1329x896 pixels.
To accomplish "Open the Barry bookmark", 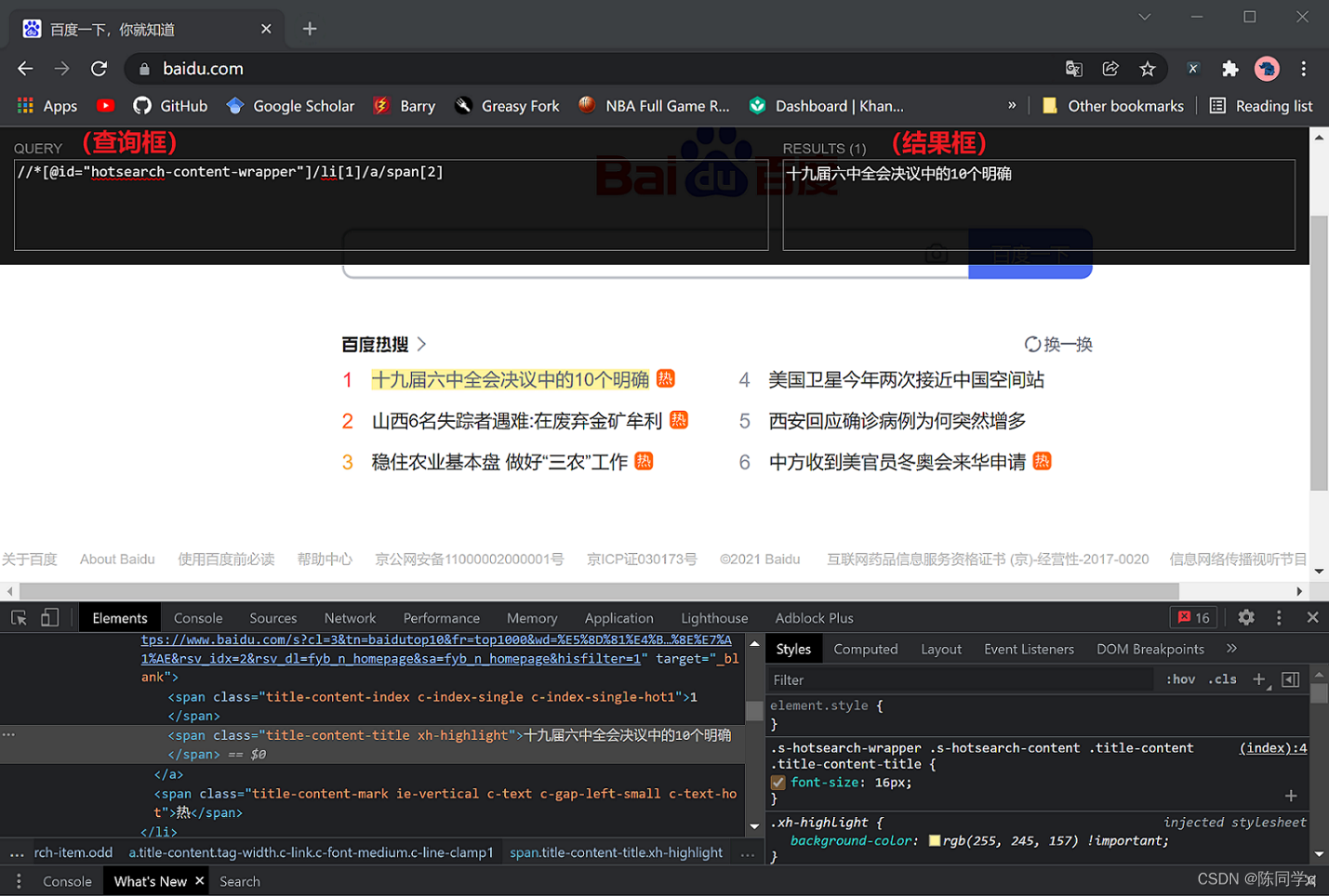I will [405, 106].
